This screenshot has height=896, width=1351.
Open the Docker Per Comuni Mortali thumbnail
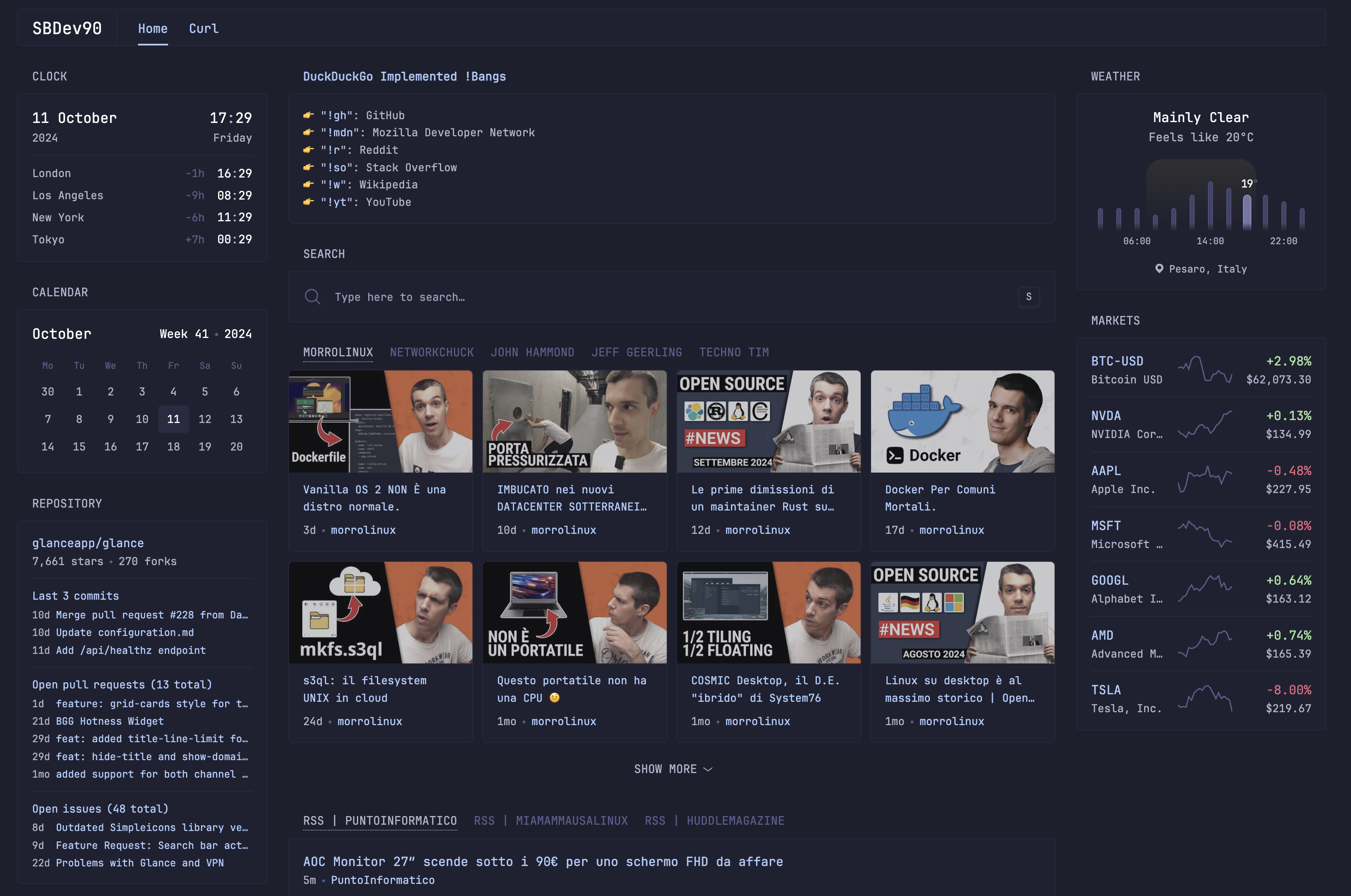[x=962, y=421]
